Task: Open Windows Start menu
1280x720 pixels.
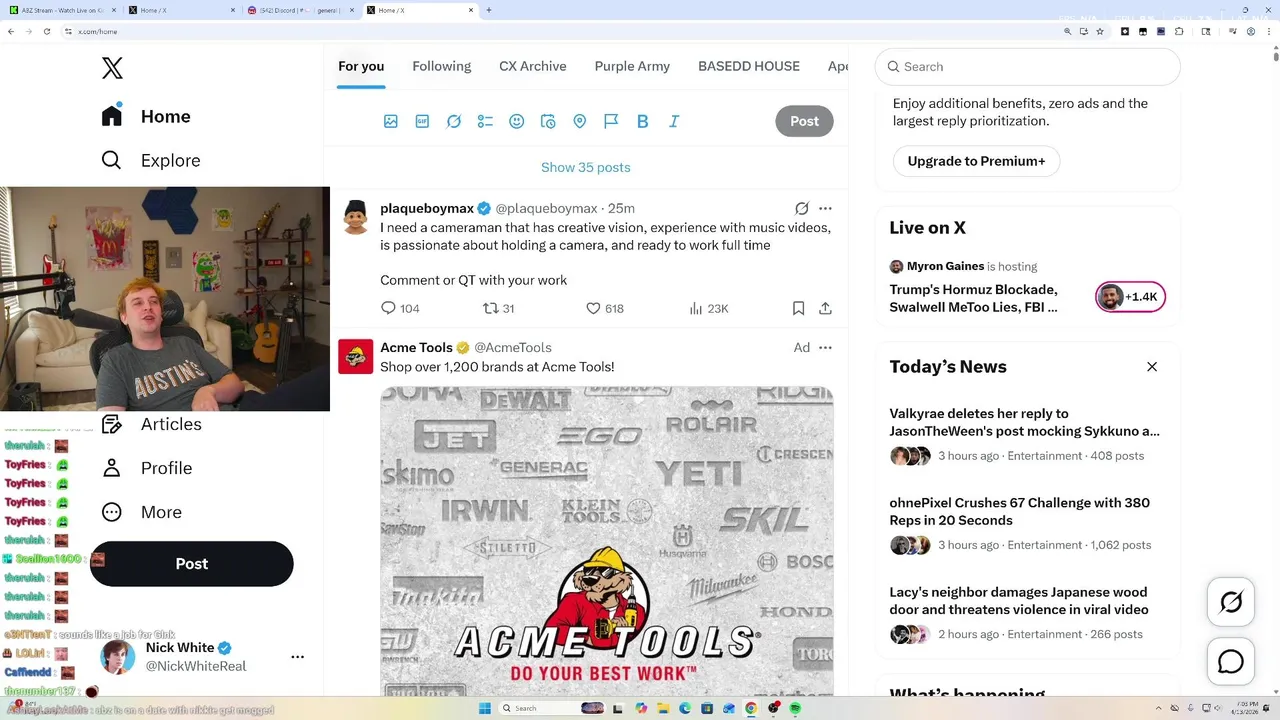Action: coord(485,708)
